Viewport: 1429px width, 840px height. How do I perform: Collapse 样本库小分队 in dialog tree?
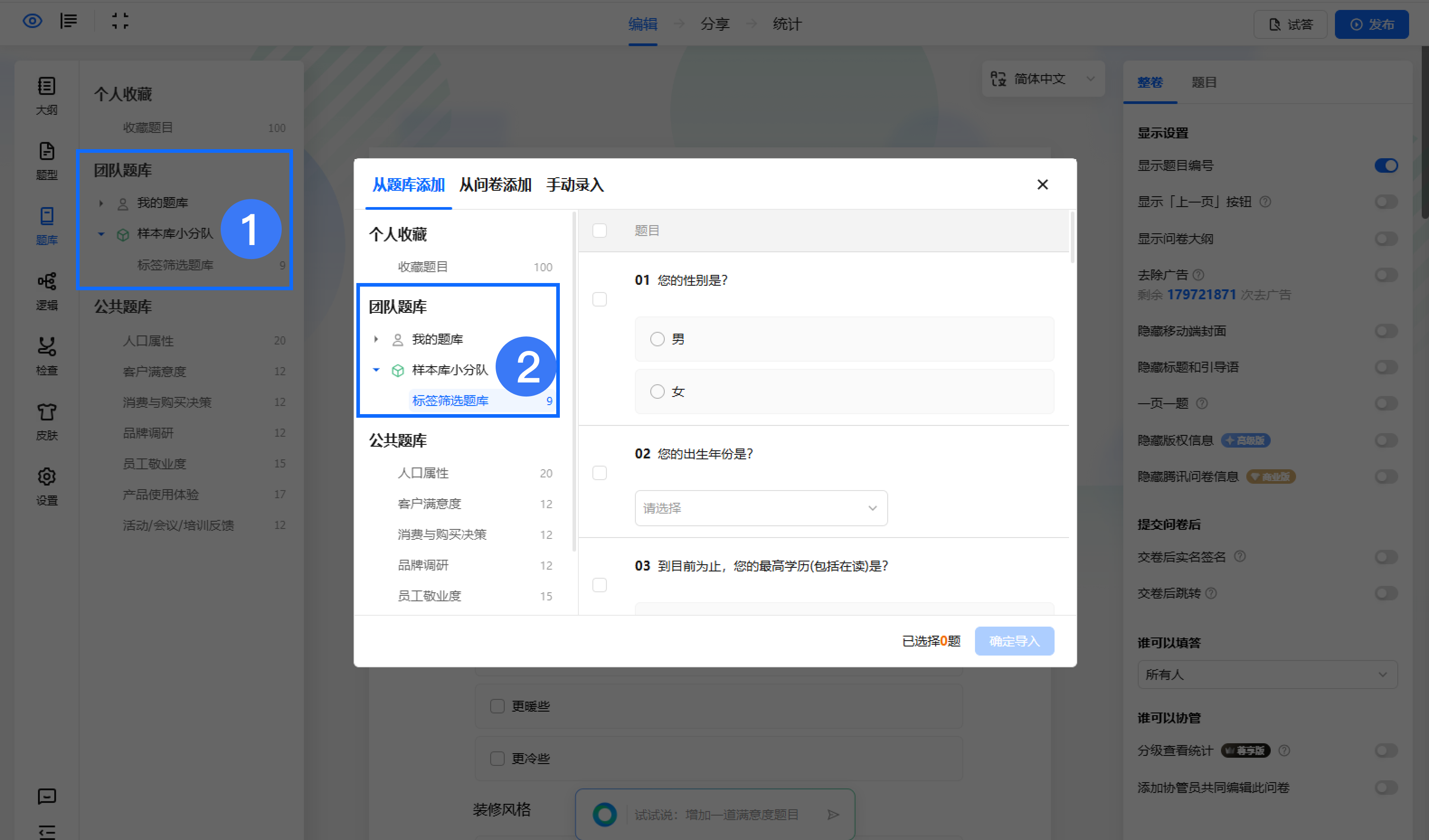coord(376,369)
